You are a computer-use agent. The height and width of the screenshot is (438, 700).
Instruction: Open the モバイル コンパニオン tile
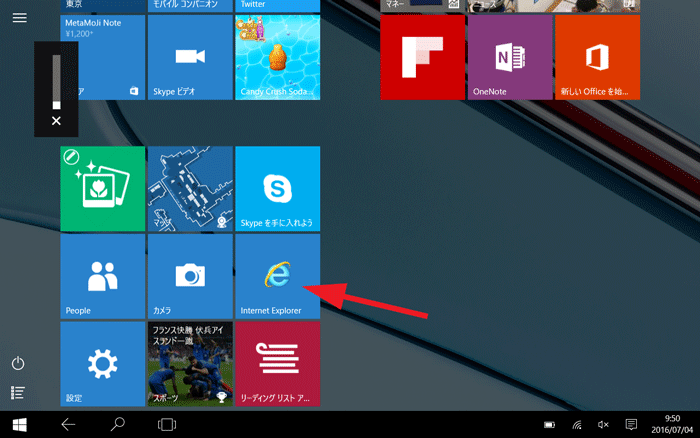pos(190,6)
